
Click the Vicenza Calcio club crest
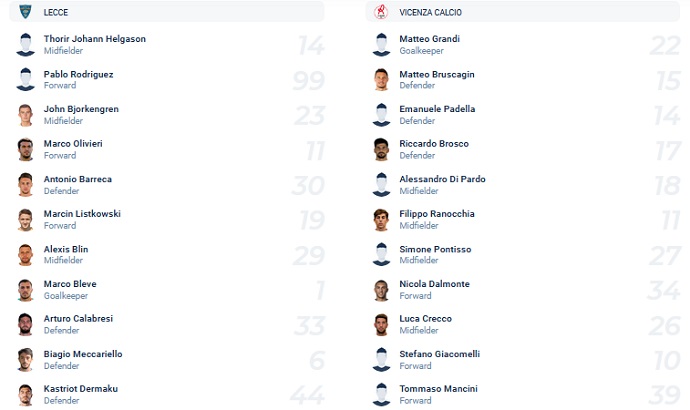(x=380, y=12)
